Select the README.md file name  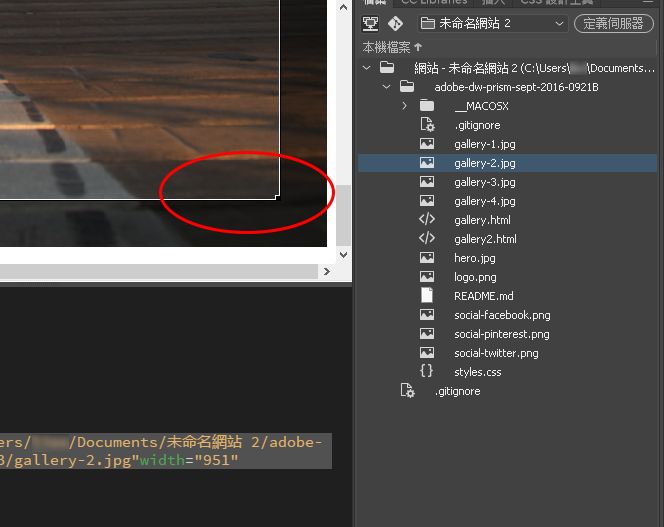[484, 296]
